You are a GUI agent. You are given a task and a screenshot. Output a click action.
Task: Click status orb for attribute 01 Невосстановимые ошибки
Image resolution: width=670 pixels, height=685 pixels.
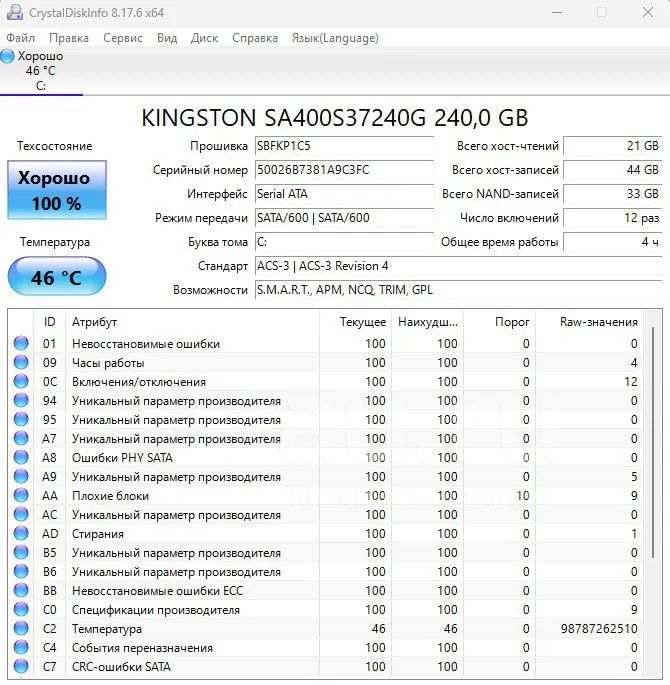click(x=21, y=343)
